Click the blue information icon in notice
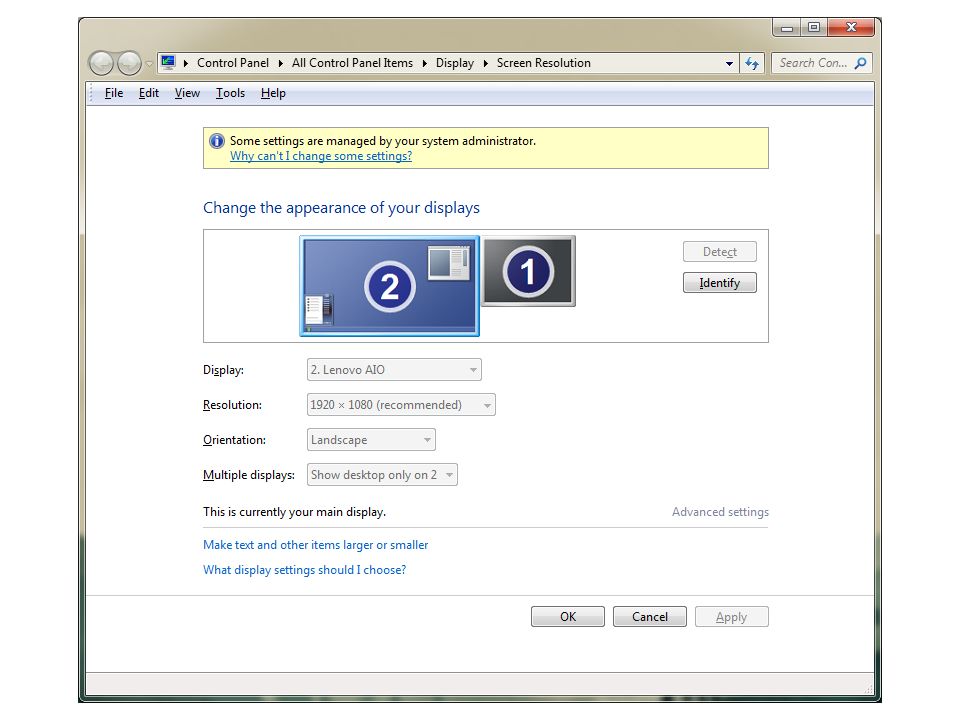Viewport: 960px width, 720px height. click(x=217, y=141)
